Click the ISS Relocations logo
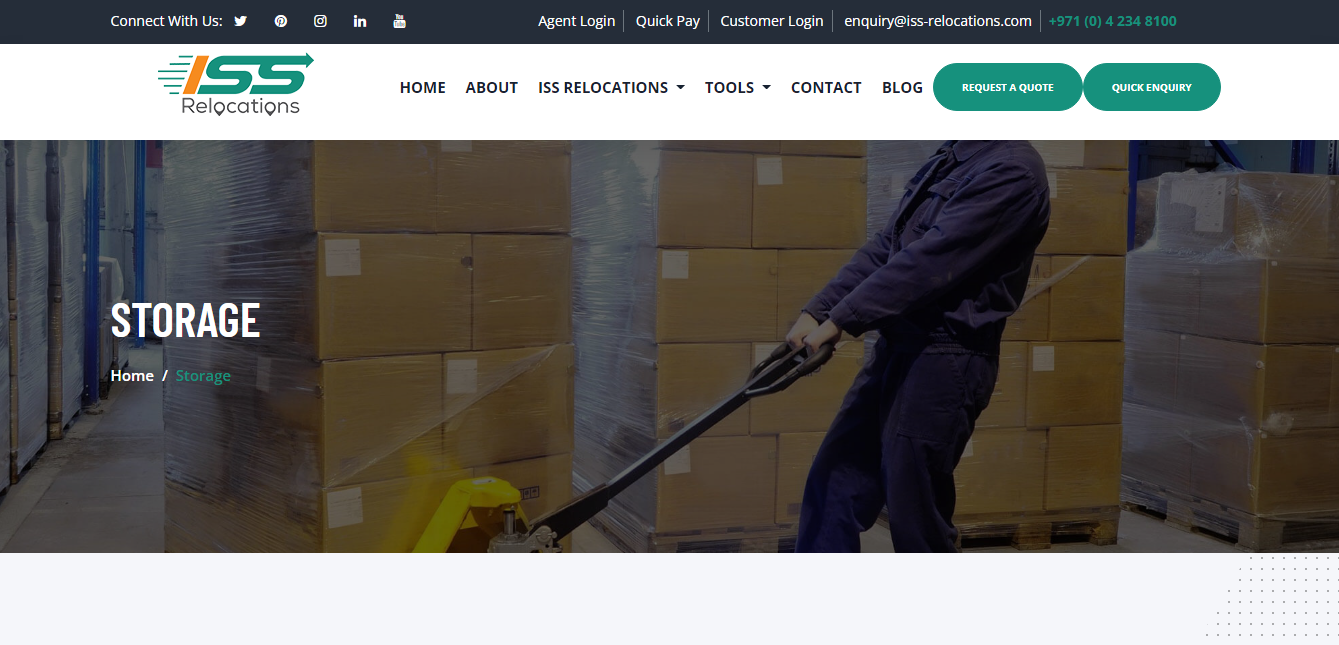The image size is (1339, 645). click(x=235, y=84)
